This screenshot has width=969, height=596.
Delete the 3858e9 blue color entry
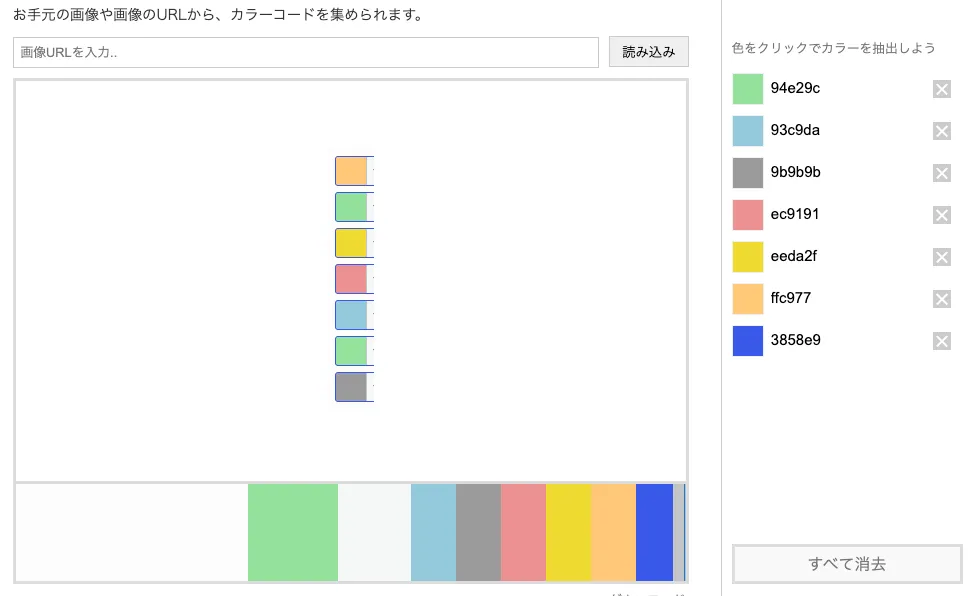click(x=941, y=341)
